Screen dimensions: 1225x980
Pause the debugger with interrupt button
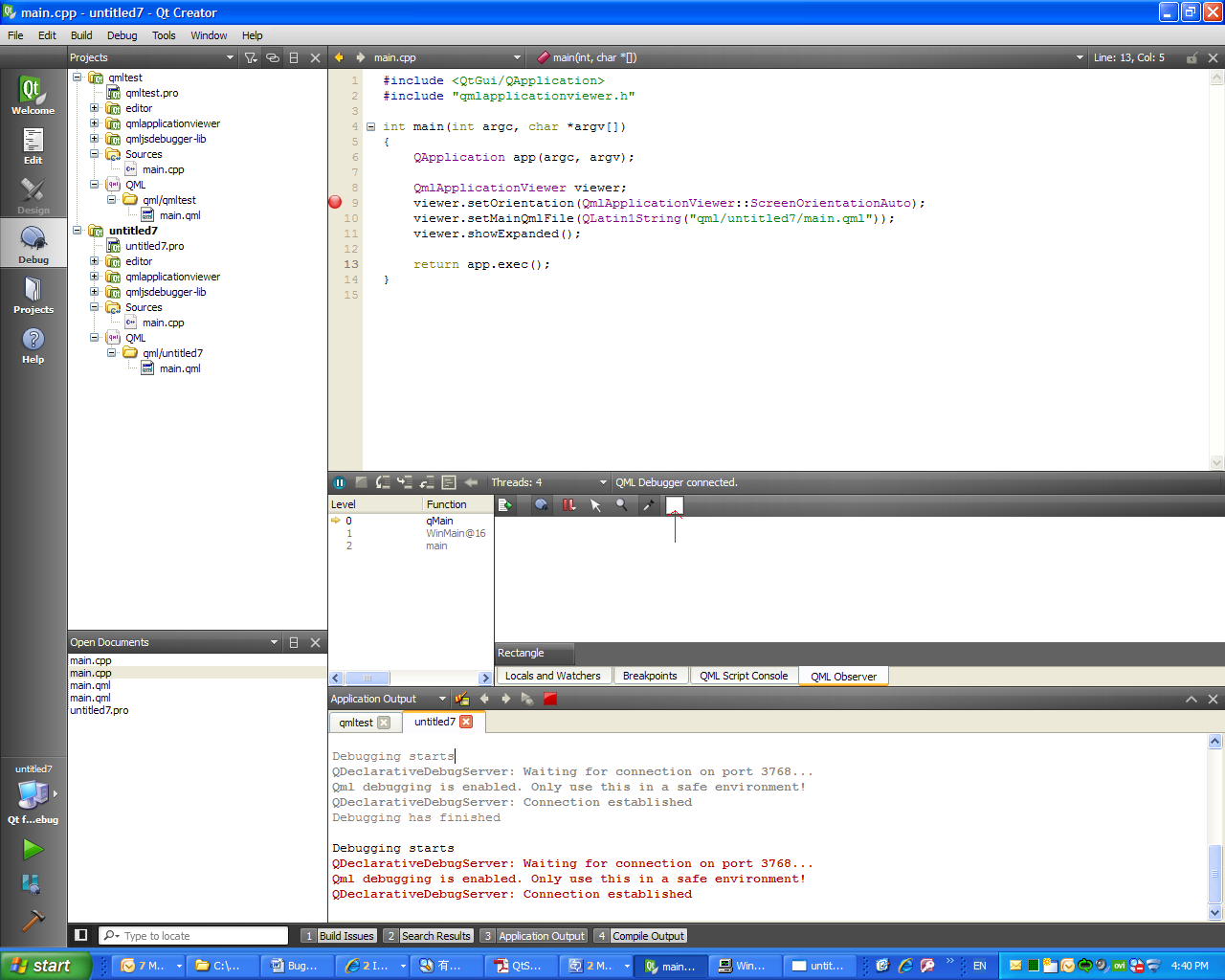tap(339, 482)
